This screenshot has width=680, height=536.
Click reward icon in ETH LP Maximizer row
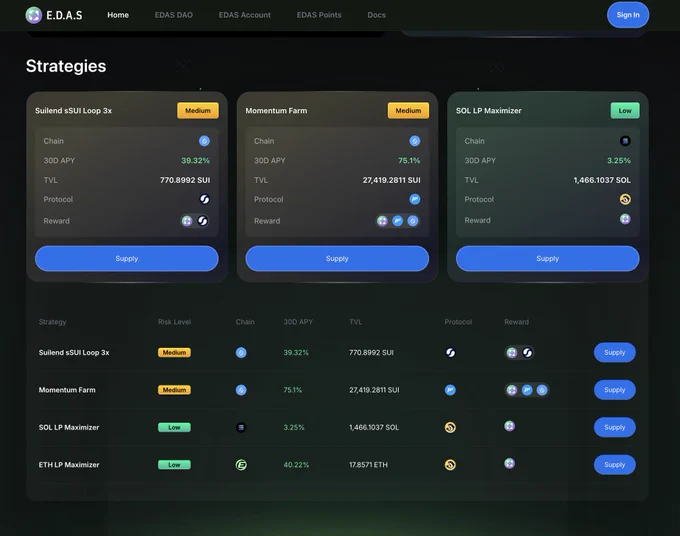[510, 463]
